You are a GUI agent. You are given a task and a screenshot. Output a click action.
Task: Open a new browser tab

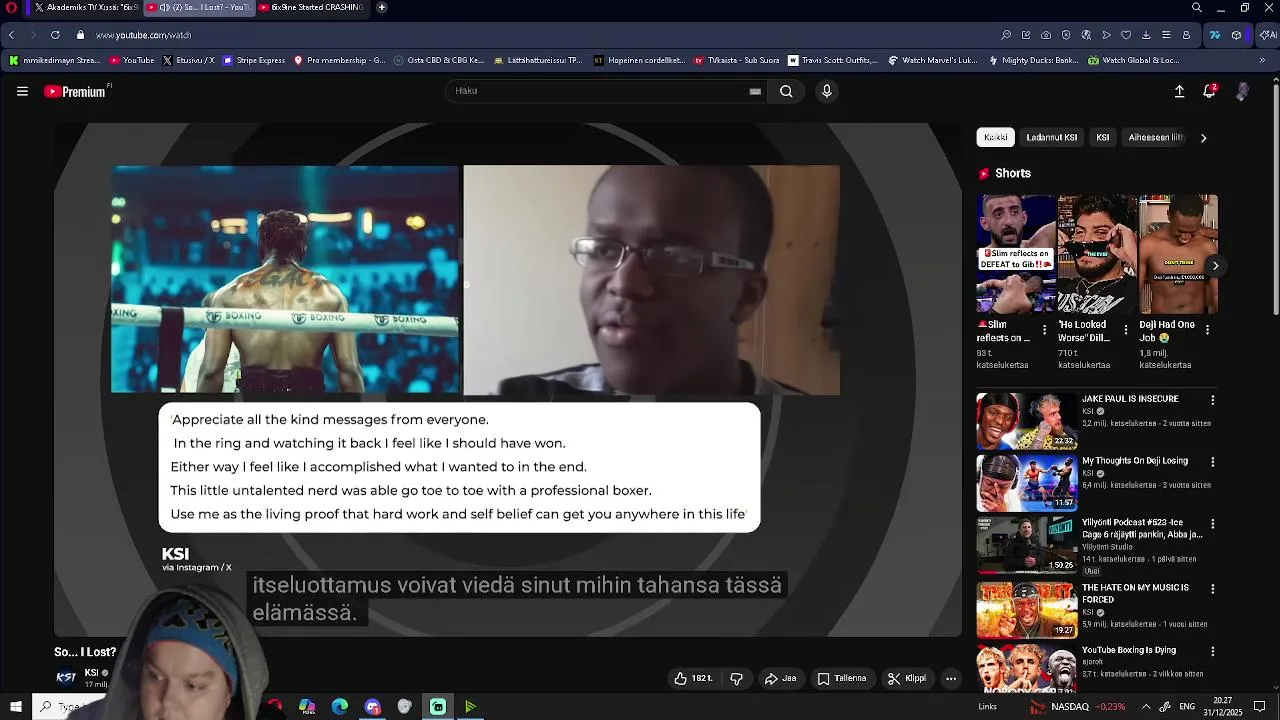382,7
